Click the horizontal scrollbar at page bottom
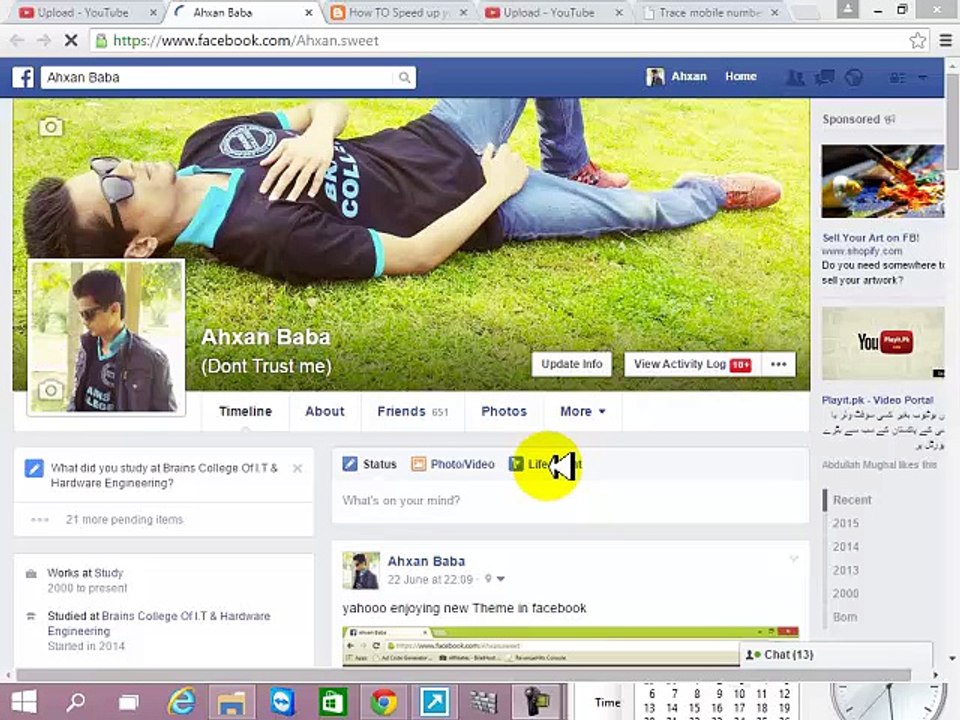 [x=464, y=675]
